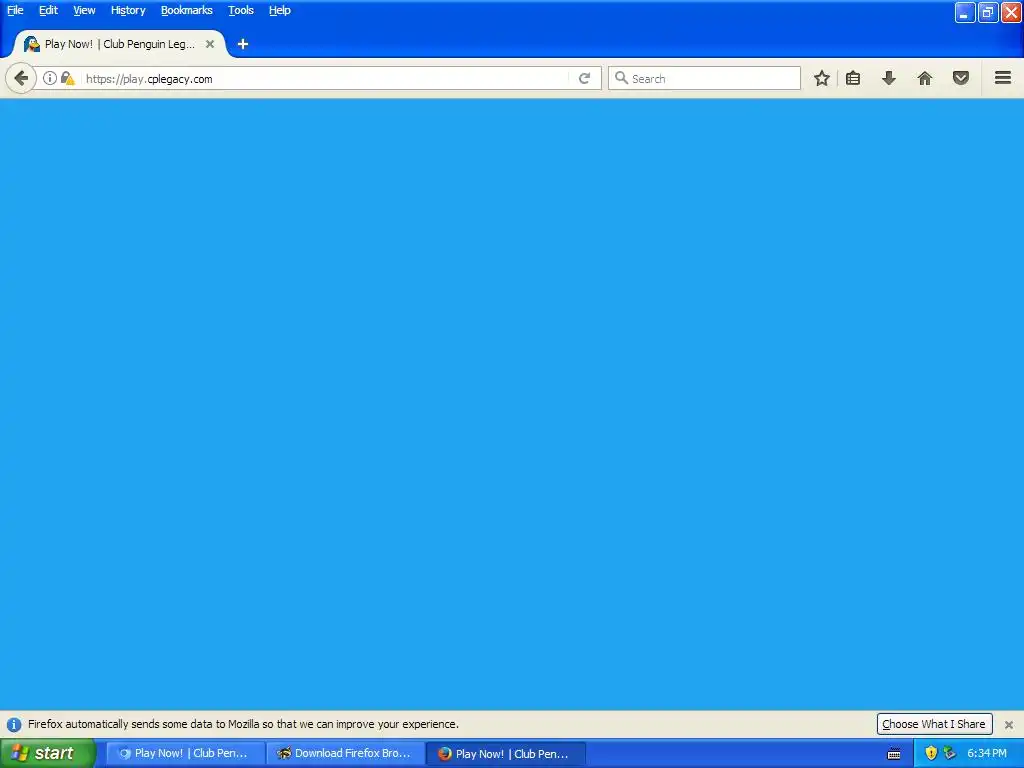Viewport: 1024px width, 768px height.
Task: Switch to first Play Now taskbar window
Action: point(185,753)
